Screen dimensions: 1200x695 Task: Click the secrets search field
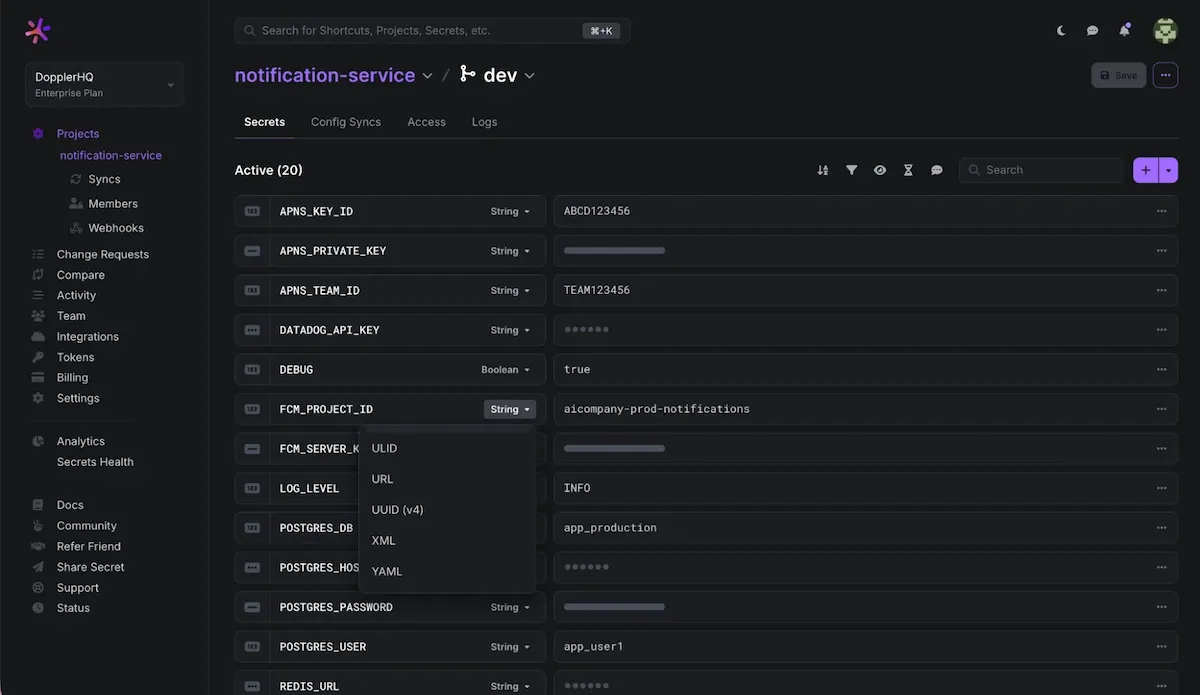[1042, 170]
